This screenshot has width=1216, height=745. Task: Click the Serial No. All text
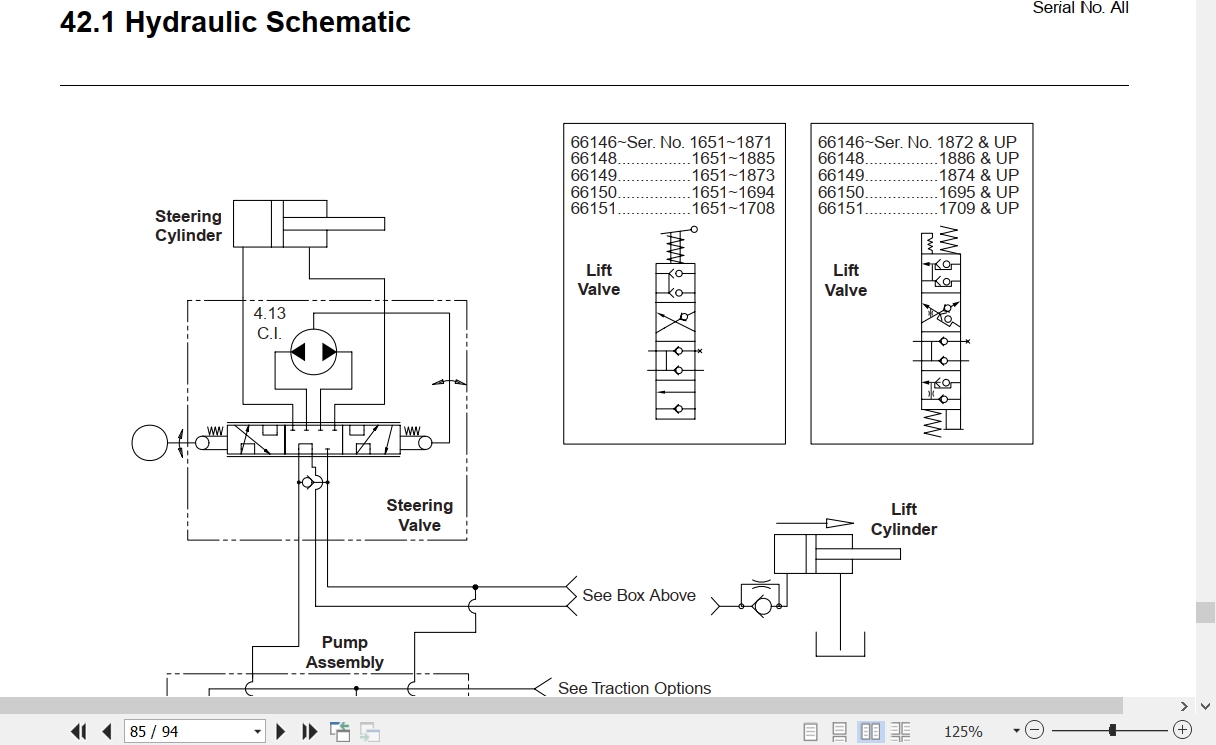1081,7
